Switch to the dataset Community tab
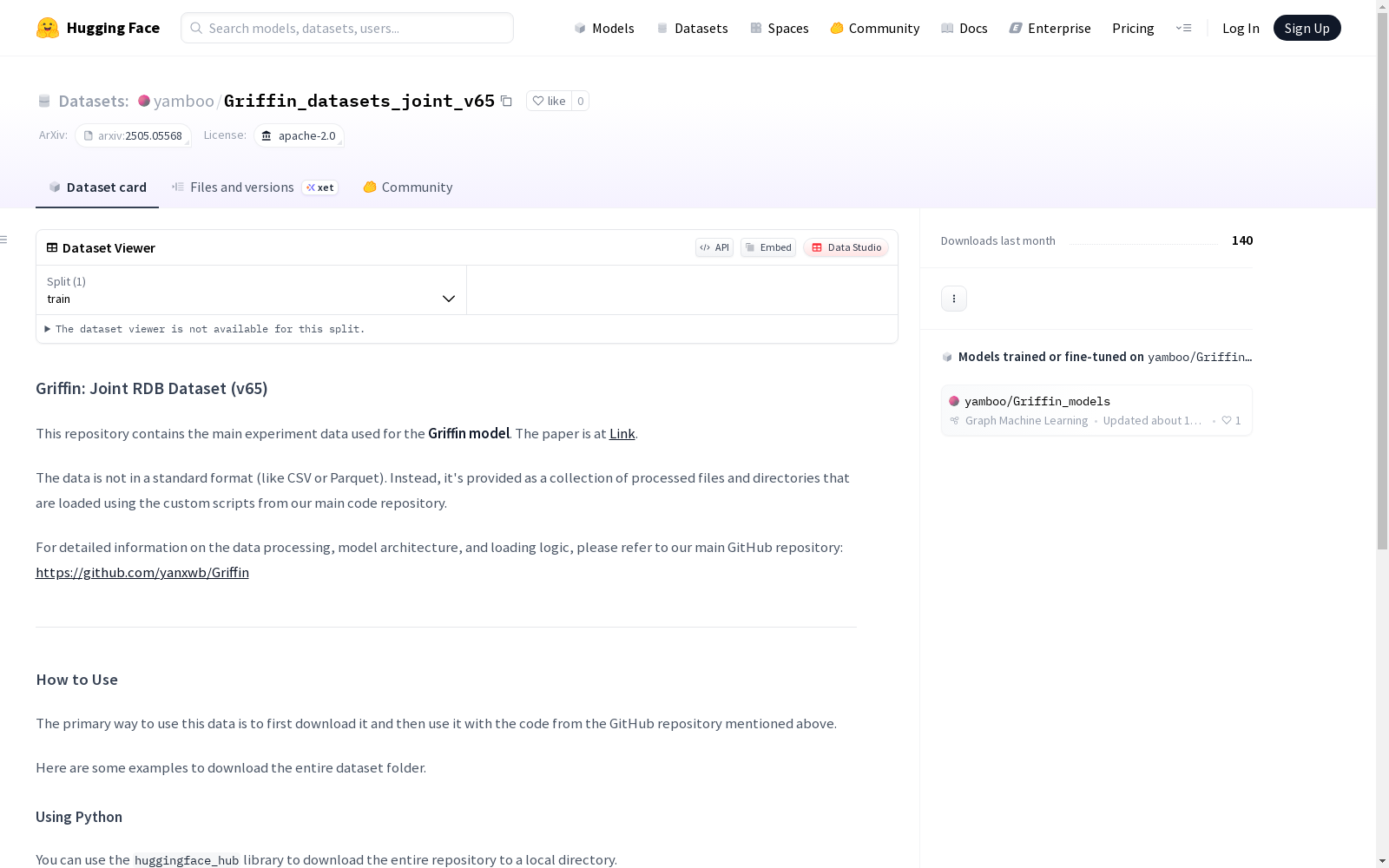 [408, 187]
